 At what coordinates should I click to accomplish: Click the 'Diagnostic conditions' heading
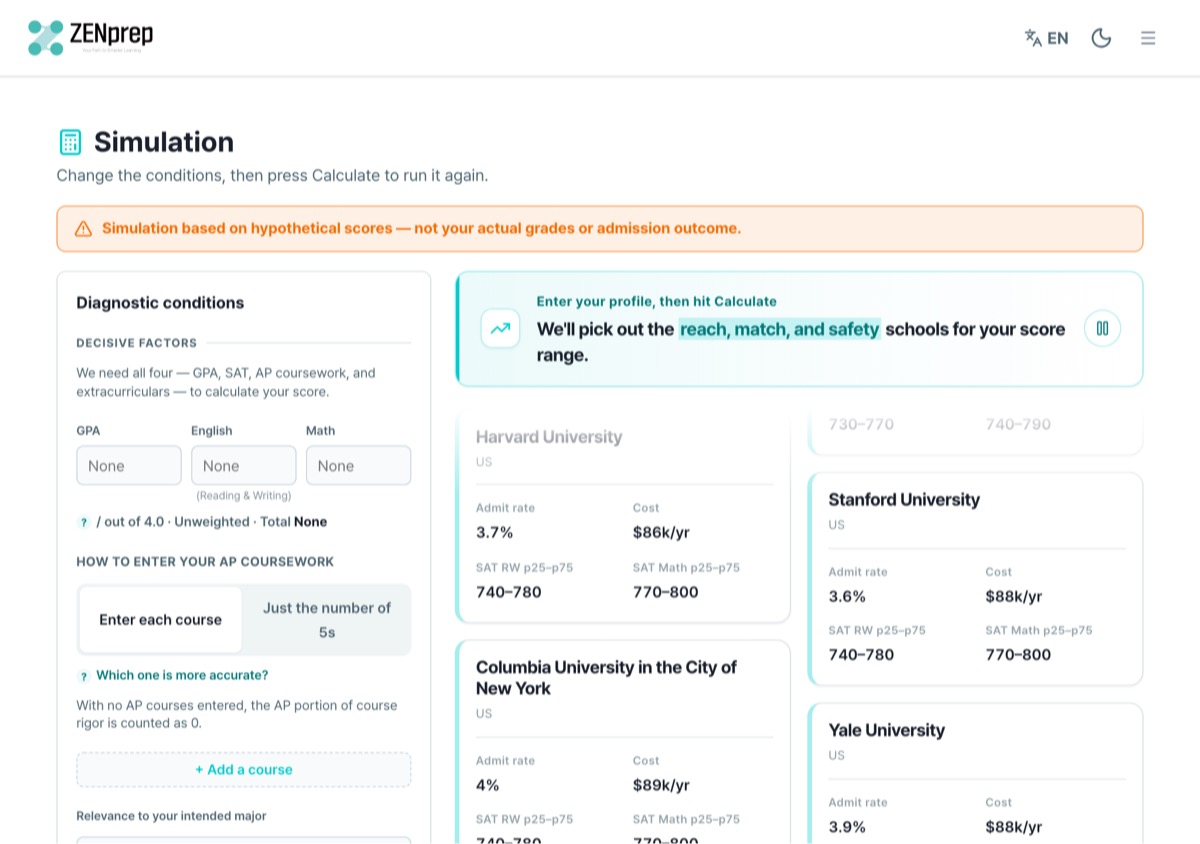pos(160,303)
